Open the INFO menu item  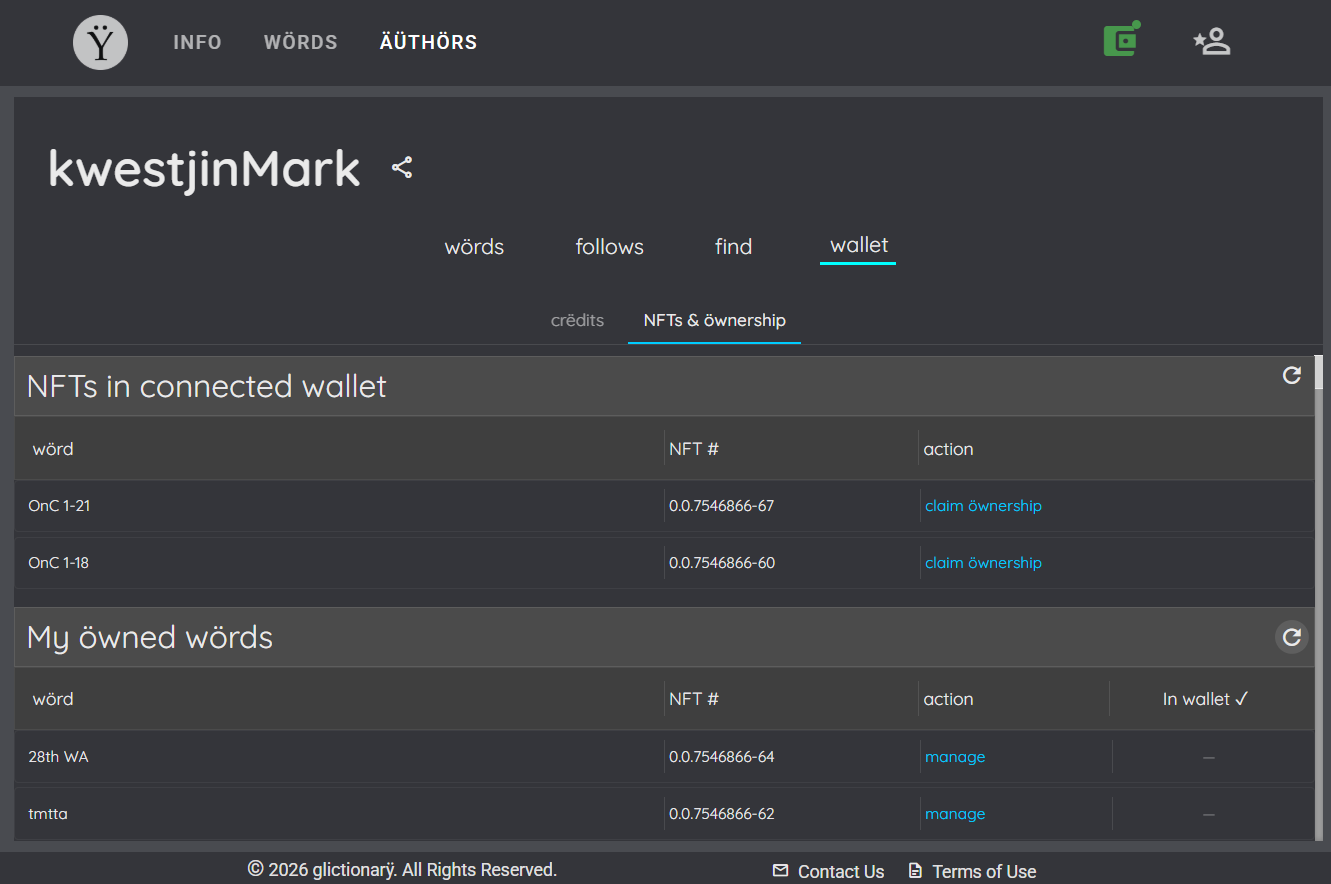(x=197, y=42)
